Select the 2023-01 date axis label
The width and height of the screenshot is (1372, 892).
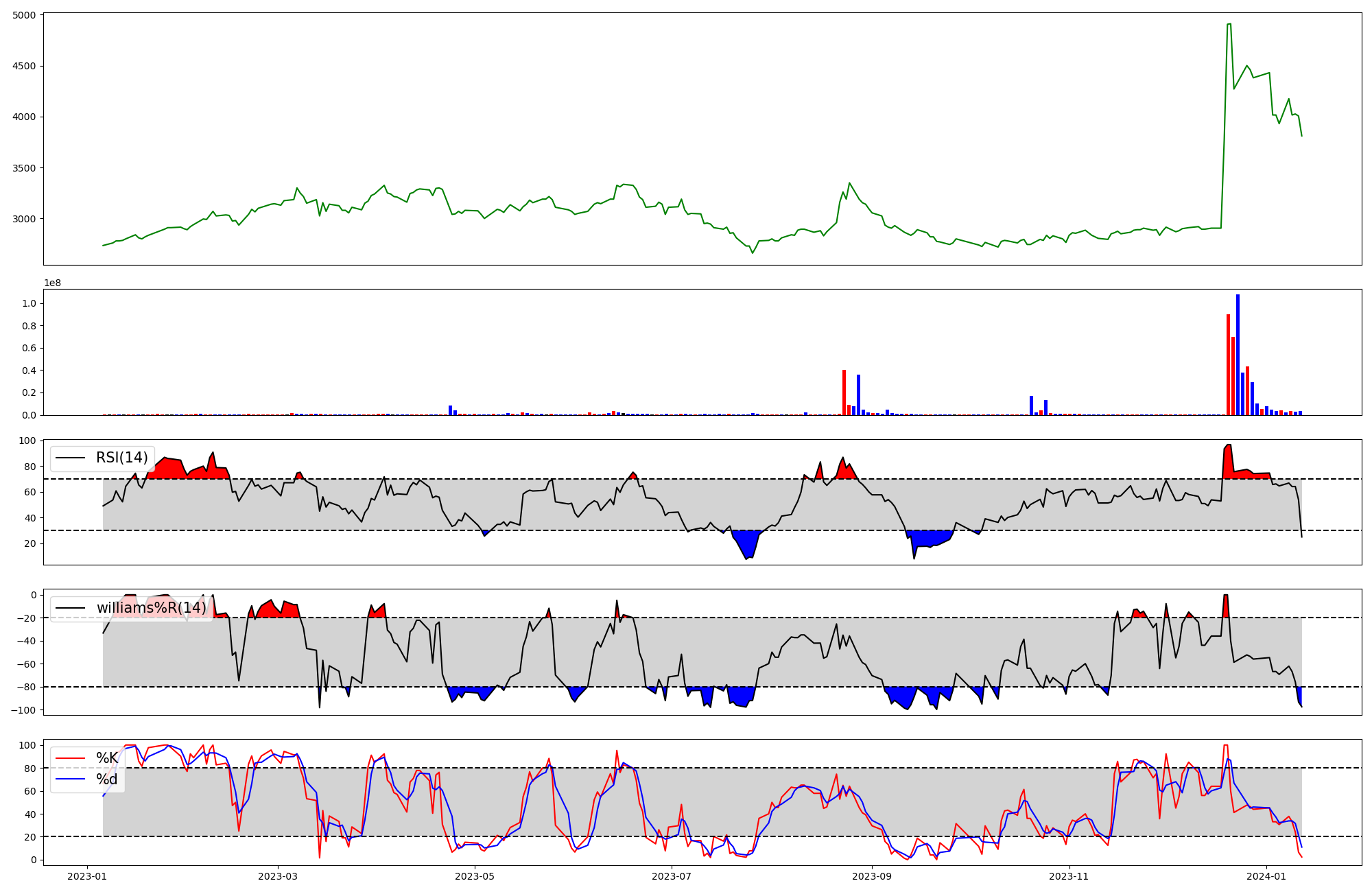point(86,876)
